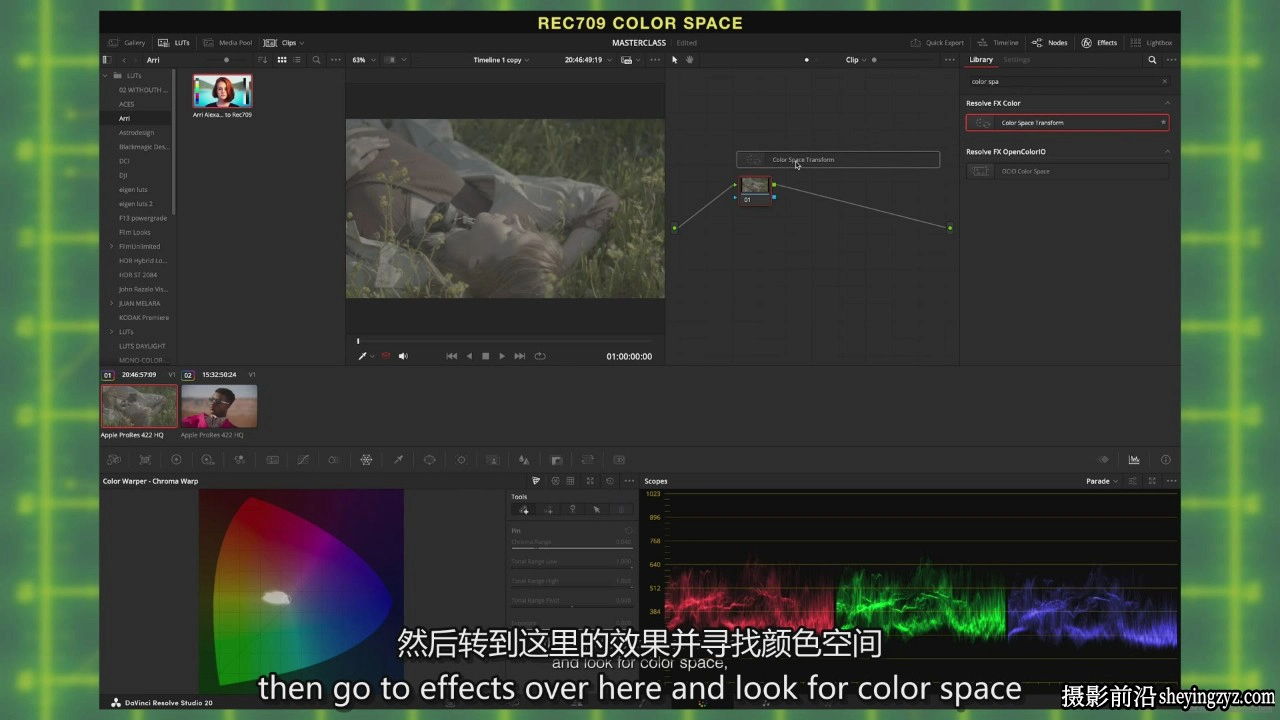The height and width of the screenshot is (720, 1280).
Task: Select the Arri Alexa to Rec709 LUT
Action: pyautogui.click(x=222, y=92)
